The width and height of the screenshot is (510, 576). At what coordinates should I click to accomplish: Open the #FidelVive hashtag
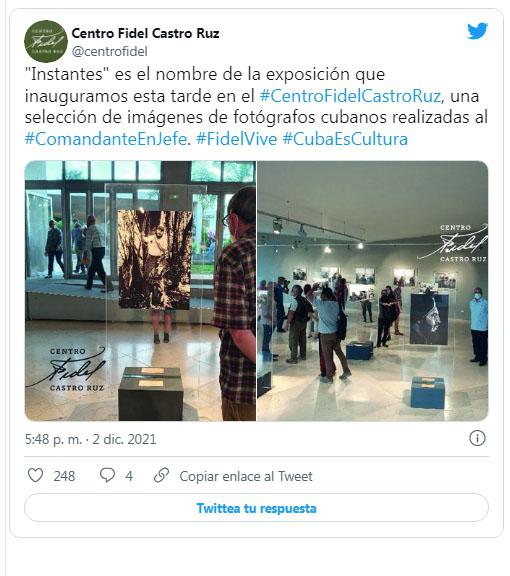point(237,139)
